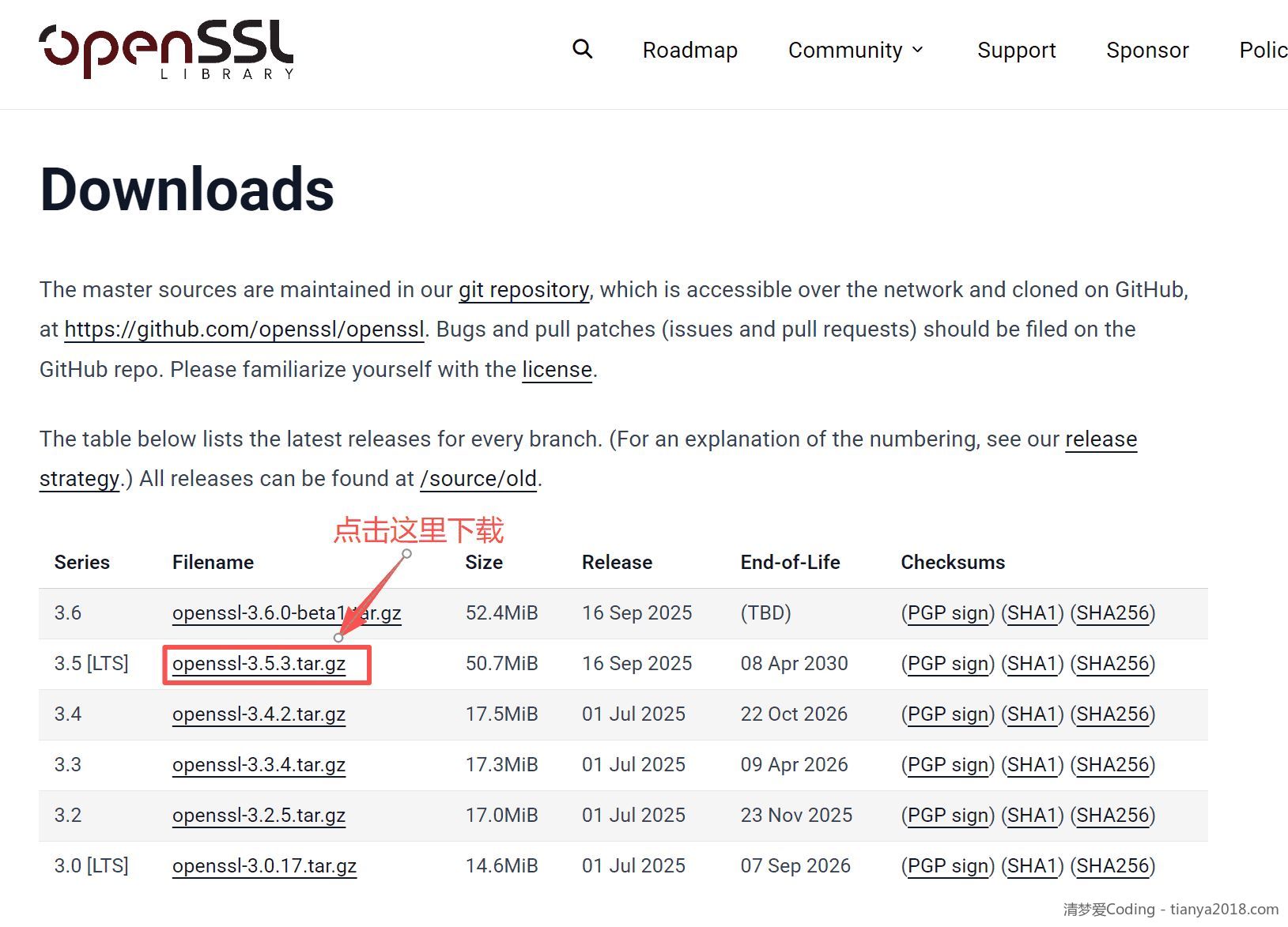Open the /source/old link
The width and height of the screenshot is (1288, 927).
point(478,479)
